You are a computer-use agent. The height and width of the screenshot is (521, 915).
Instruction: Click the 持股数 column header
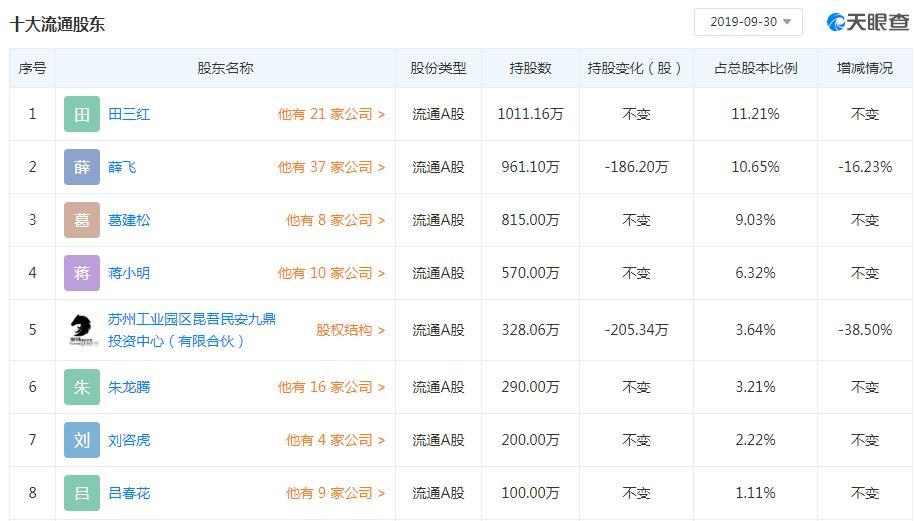[530, 68]
